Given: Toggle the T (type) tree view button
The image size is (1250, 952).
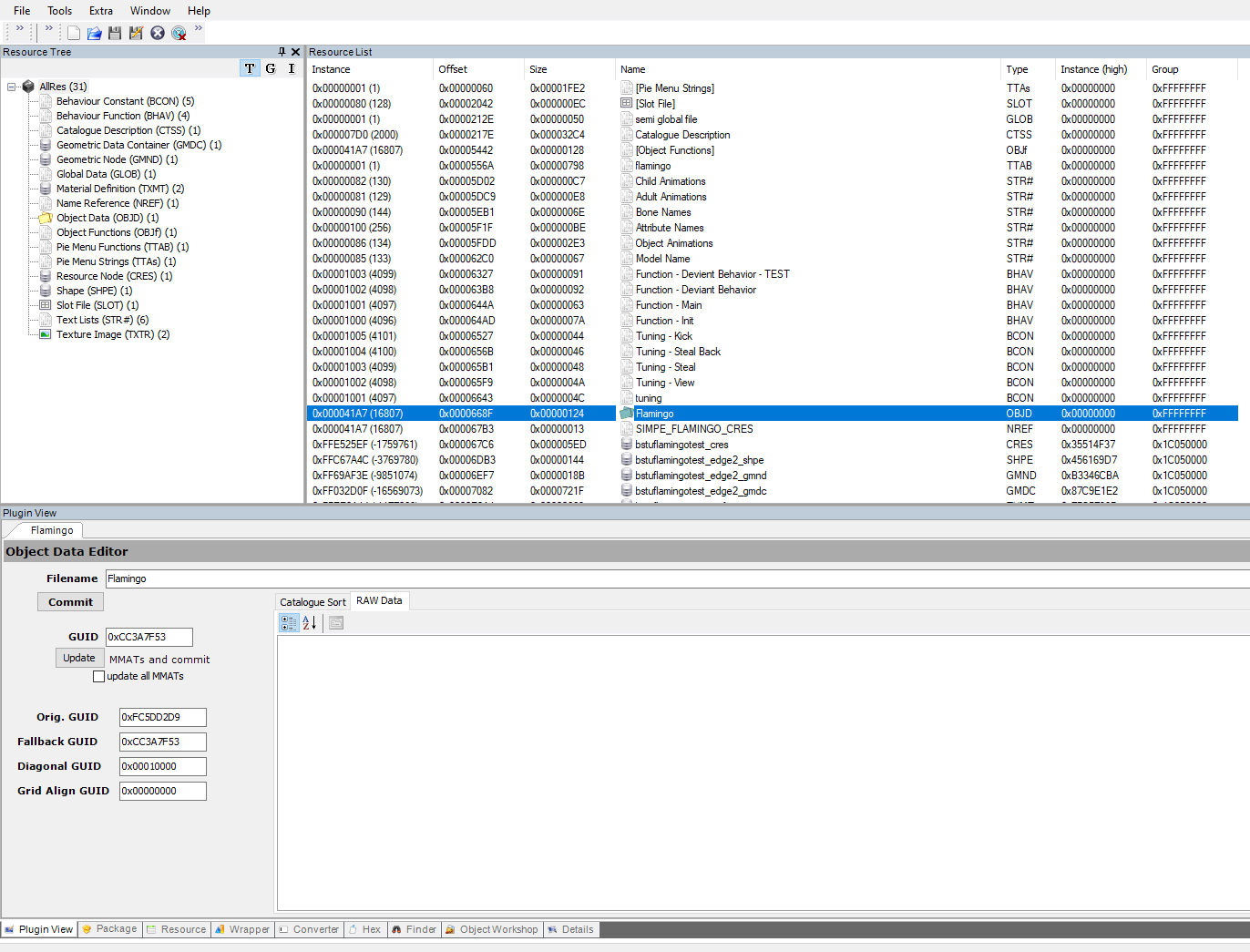Looking at the screenshot, I should point(250,68).
